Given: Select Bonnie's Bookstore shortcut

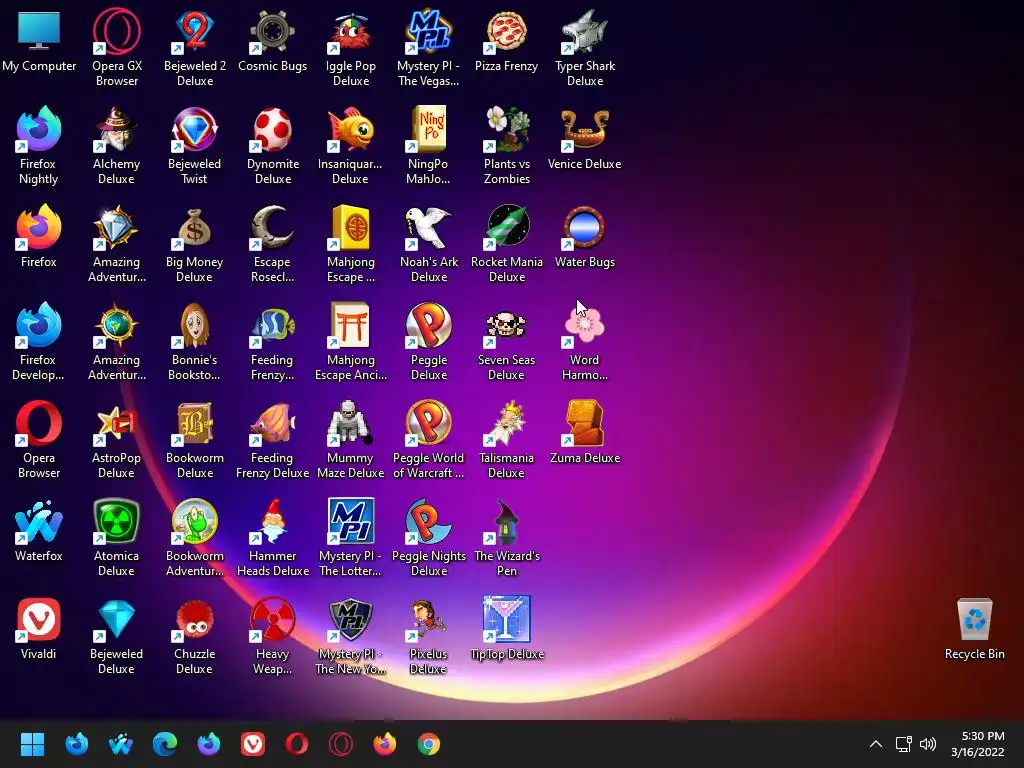Looking at the screenshot, I should (x=195, y=325).
